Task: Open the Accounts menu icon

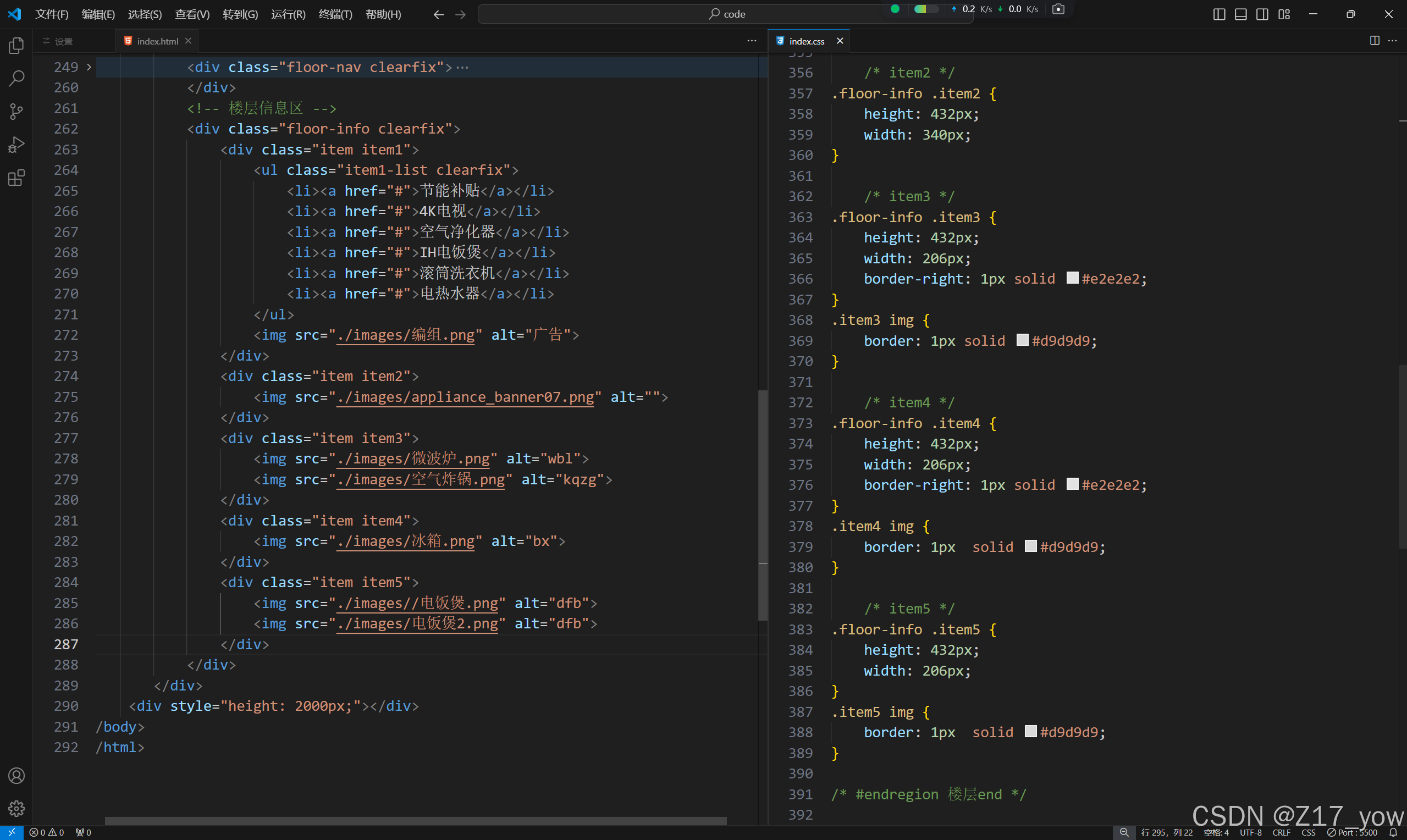Action: pos(16,776)
